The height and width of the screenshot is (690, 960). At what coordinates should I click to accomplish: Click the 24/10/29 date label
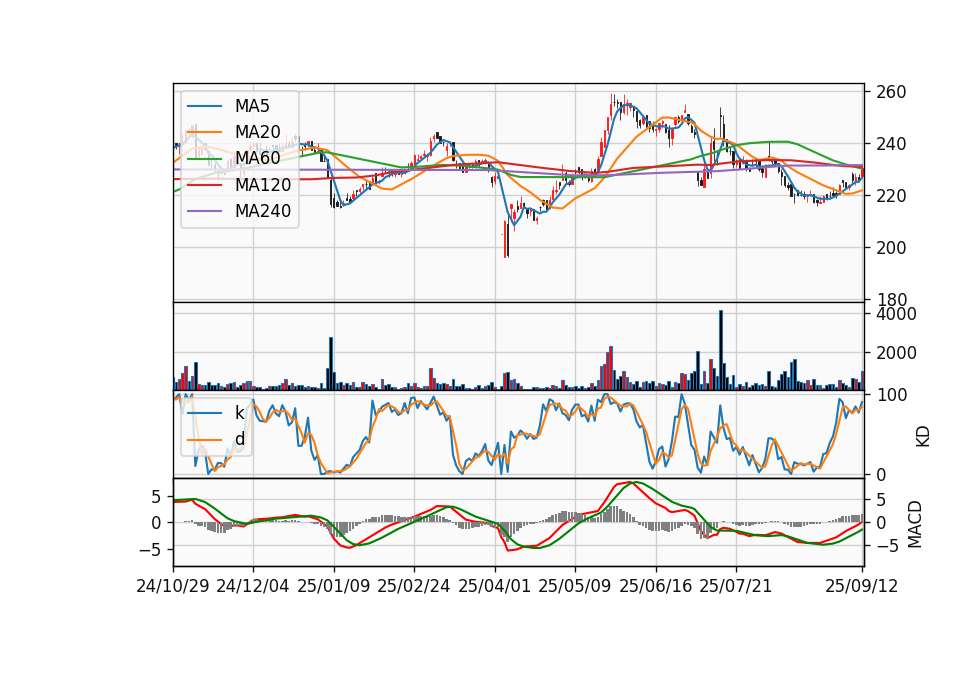(173, 586)
